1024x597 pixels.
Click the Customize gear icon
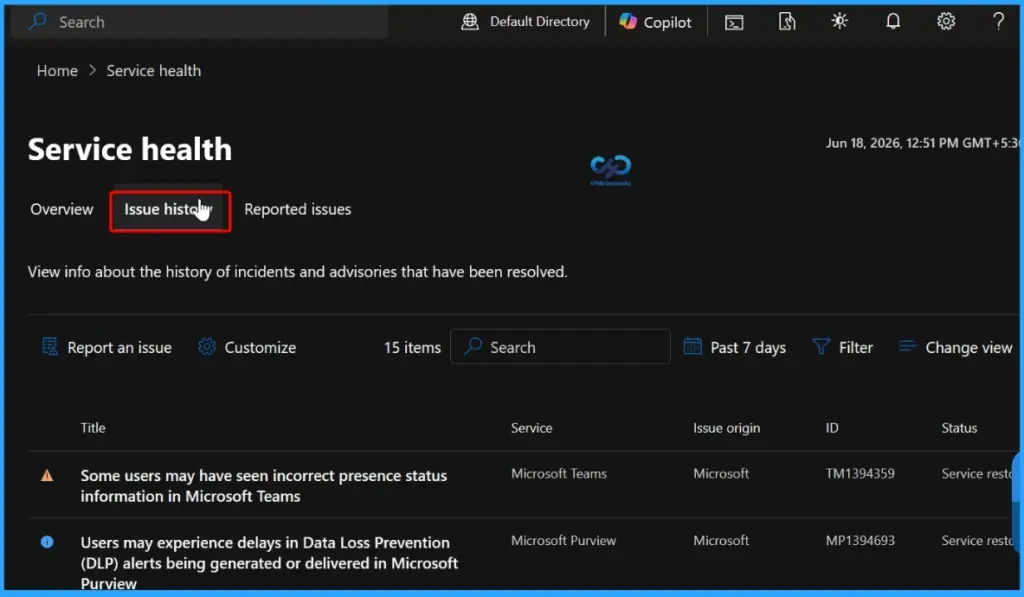207,347
